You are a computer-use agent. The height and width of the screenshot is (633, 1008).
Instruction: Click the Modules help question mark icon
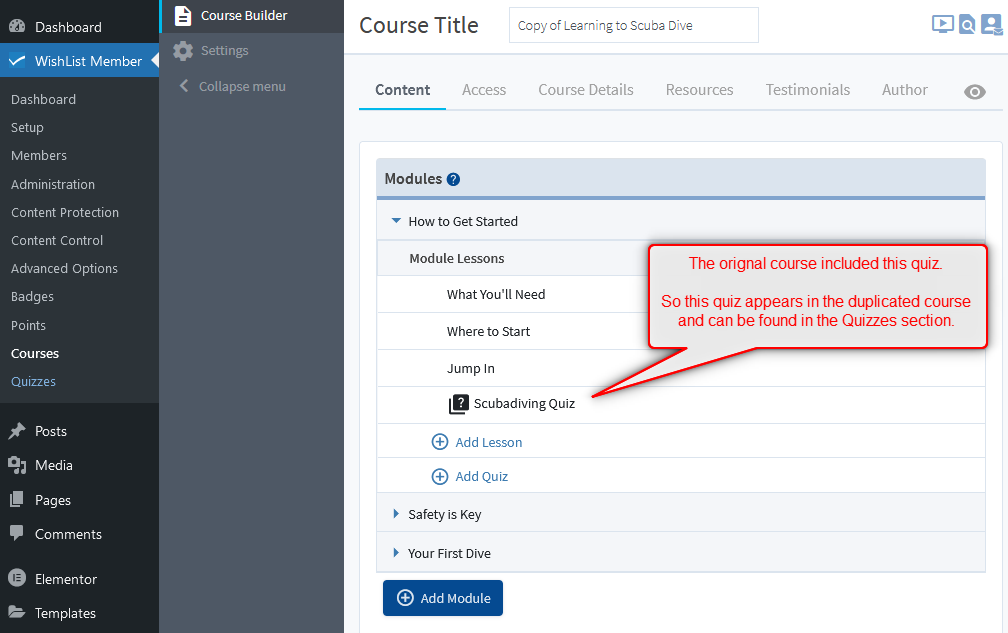[453, 180]
